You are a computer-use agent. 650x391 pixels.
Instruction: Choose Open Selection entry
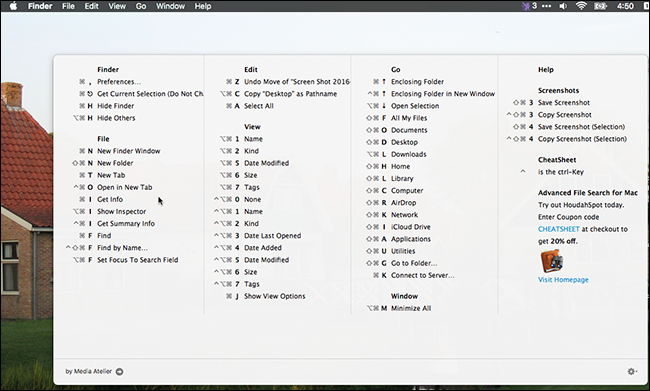(x=415, y=106)
